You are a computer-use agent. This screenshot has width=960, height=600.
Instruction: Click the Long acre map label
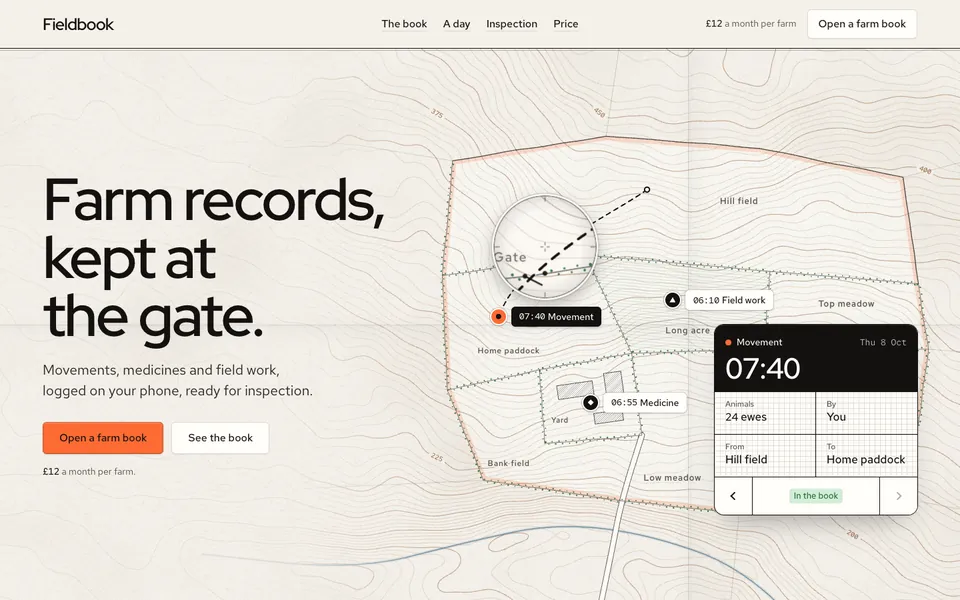688,331
